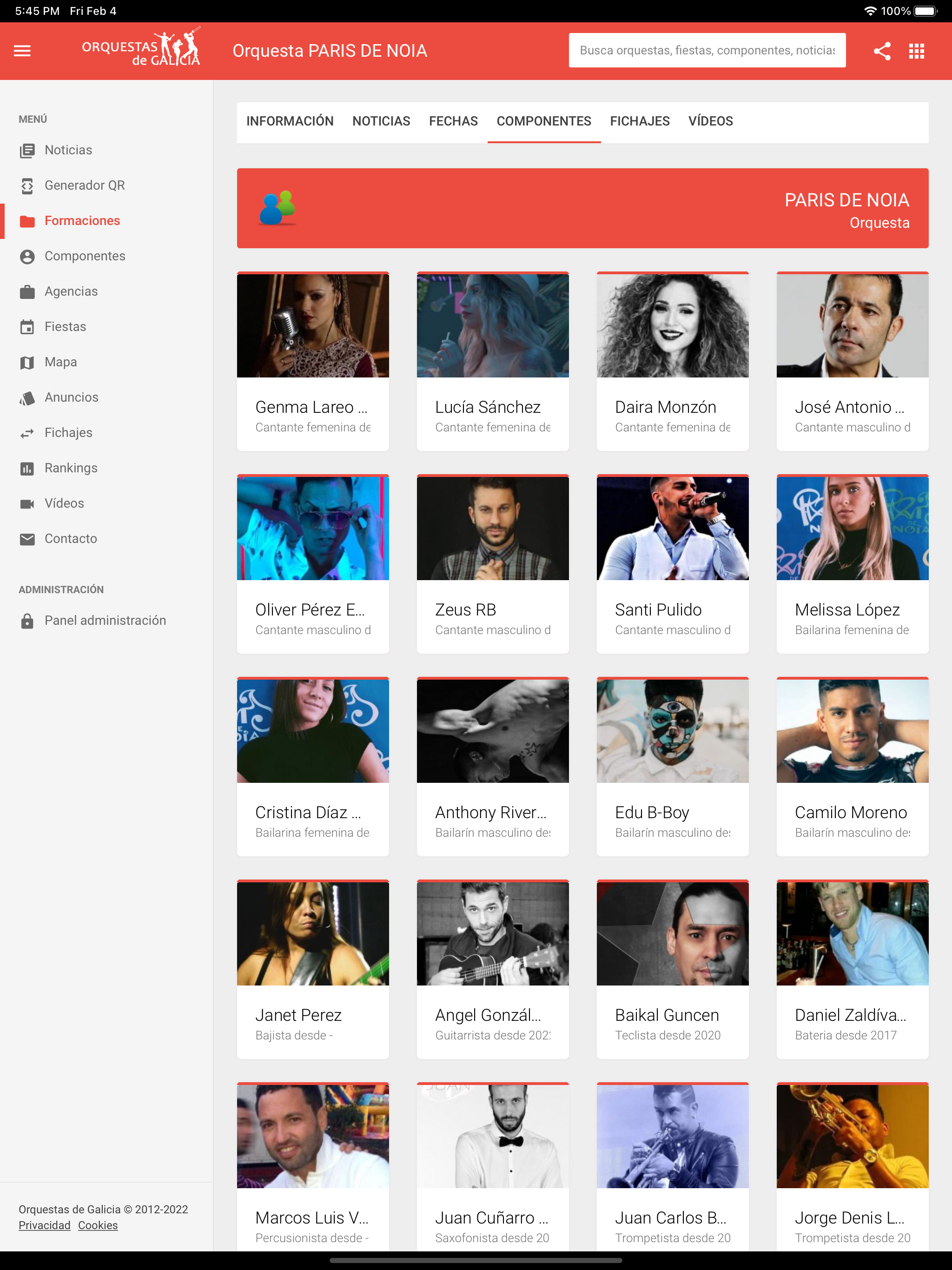952x1270 pixels.
Task: Click the Rankings chart icon
Action: [27, 469]
